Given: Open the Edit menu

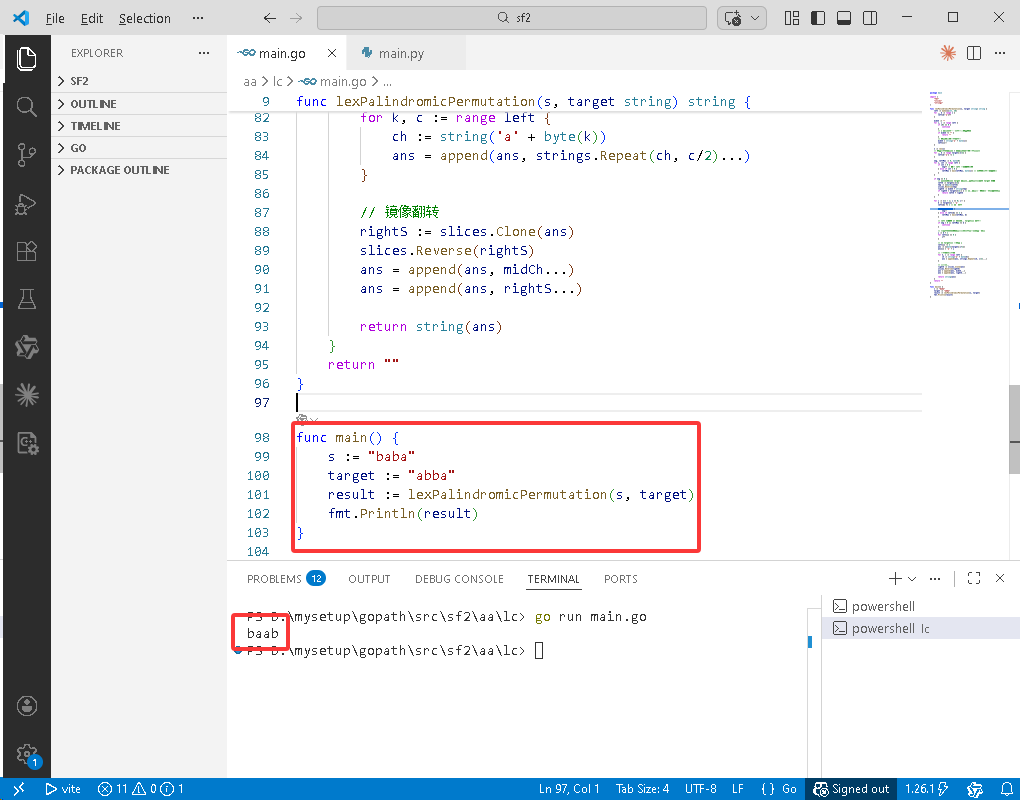Looking at the screenshot, I should (92, 18).
